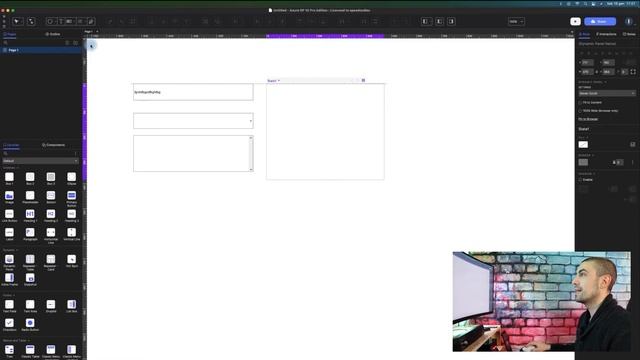640x360 pixels.
Task: Enable the Shadow checkbox
Action: pos(580,180)
